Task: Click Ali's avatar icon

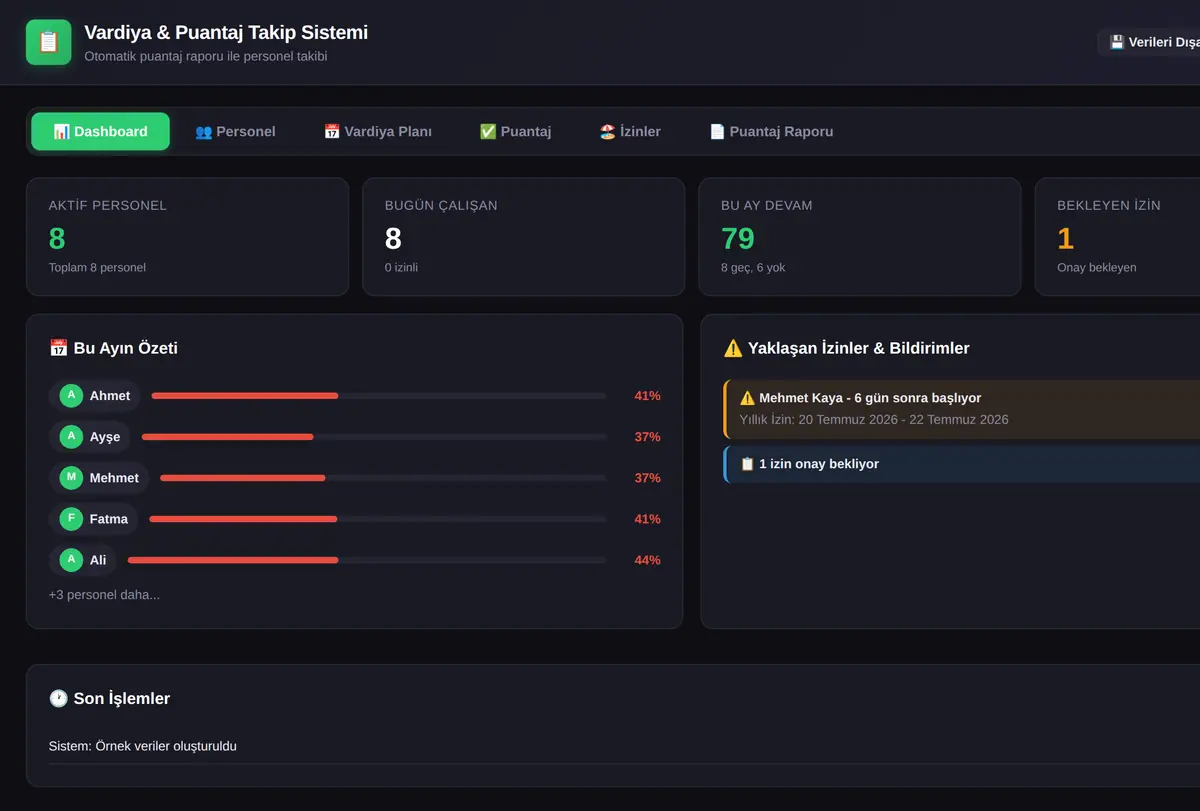Action: pos(71,560)
